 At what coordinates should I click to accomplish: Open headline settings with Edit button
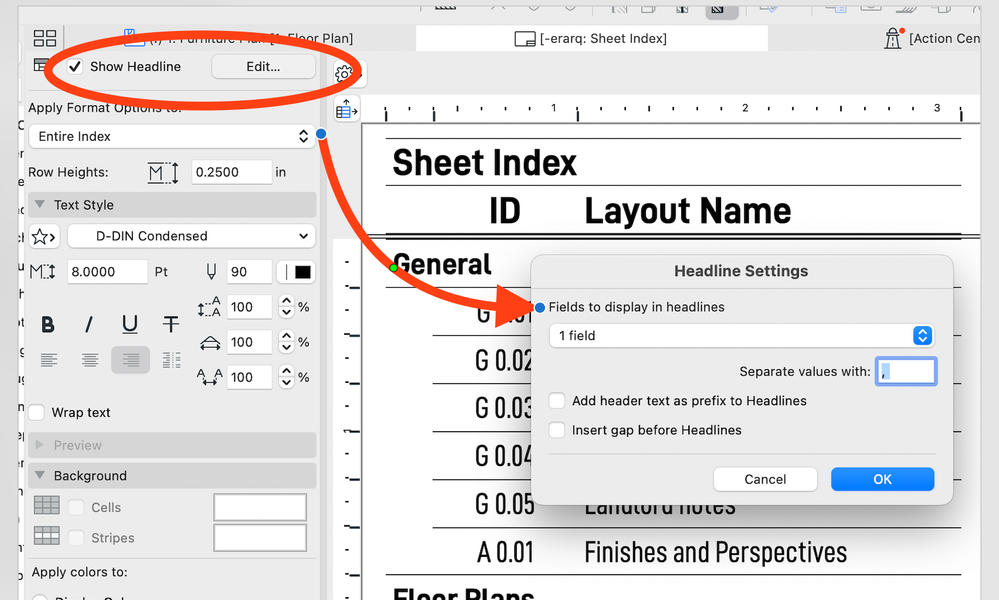[263, 67]
